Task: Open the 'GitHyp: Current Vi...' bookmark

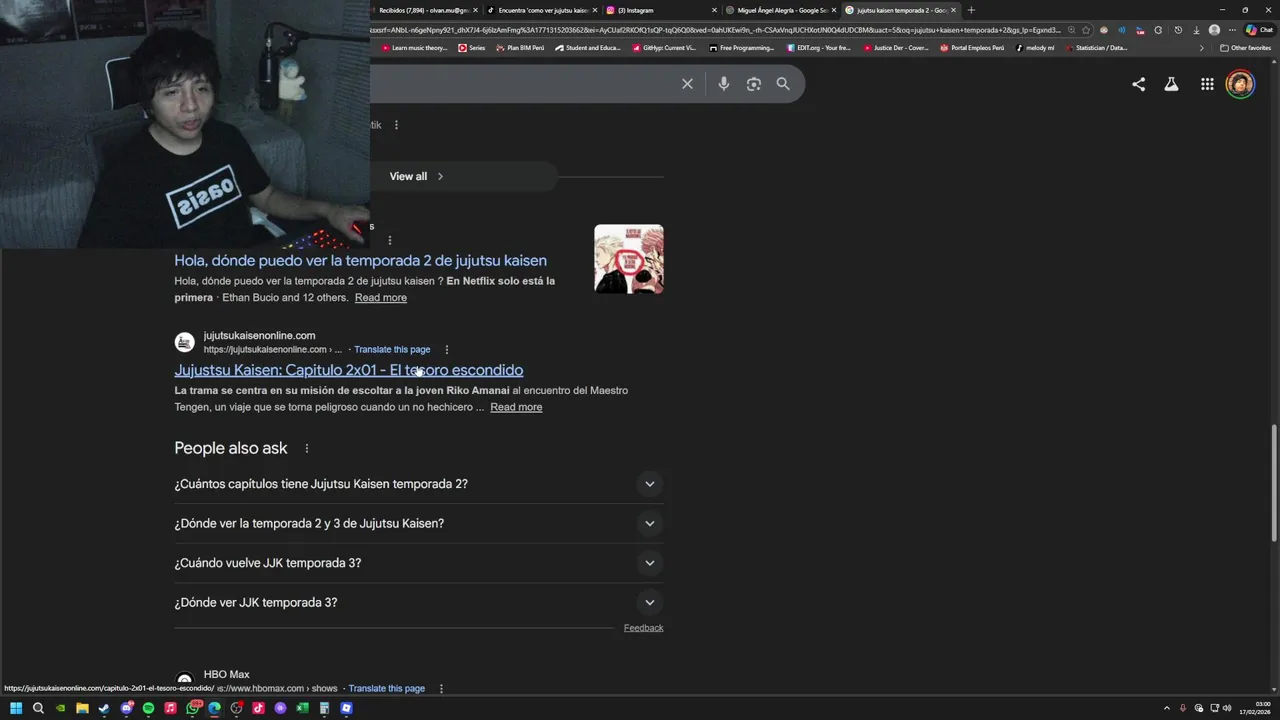Action: coord(664,48)
